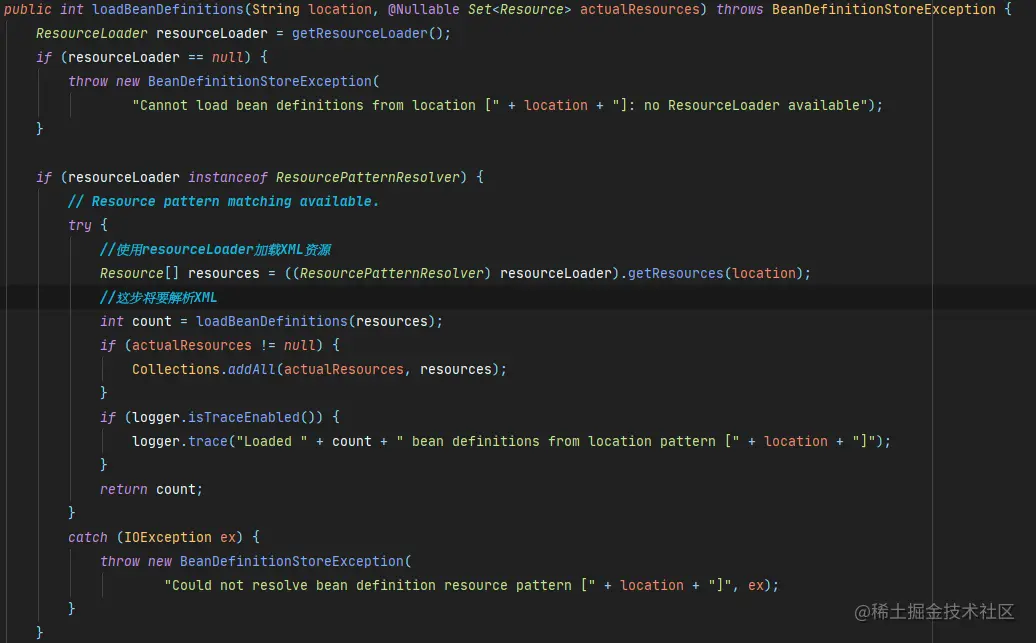Screen dimensions: 1036x643
Task: Click the 'Set<Resource>' parameter type
Action: (519, 9)
